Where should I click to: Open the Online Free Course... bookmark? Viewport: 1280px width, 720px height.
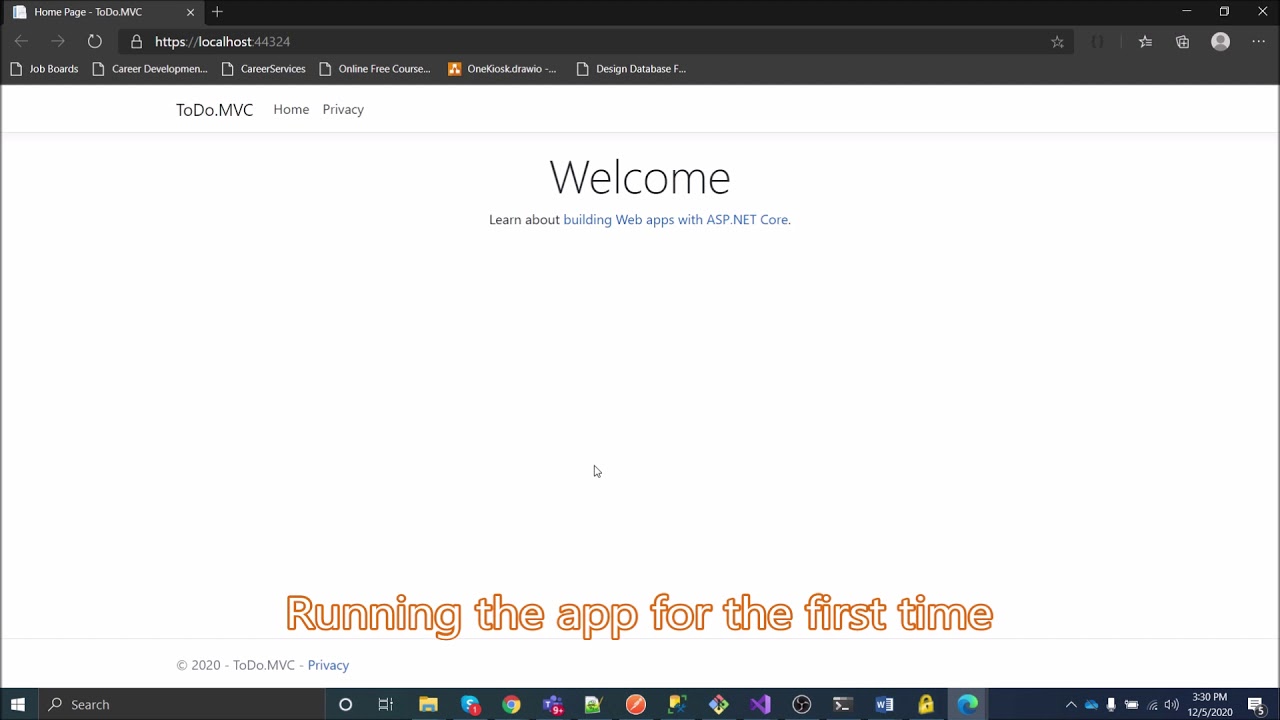click(375, 69)
